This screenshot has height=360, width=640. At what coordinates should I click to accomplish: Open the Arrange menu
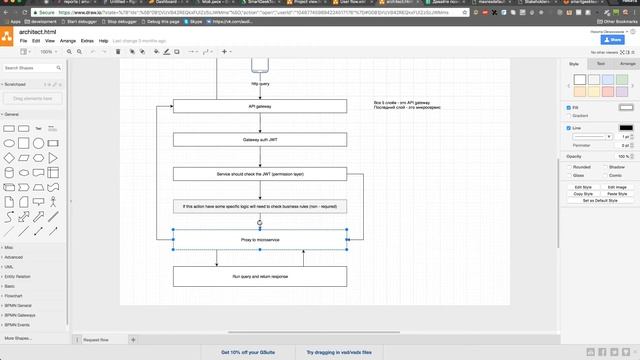point(68,41)
